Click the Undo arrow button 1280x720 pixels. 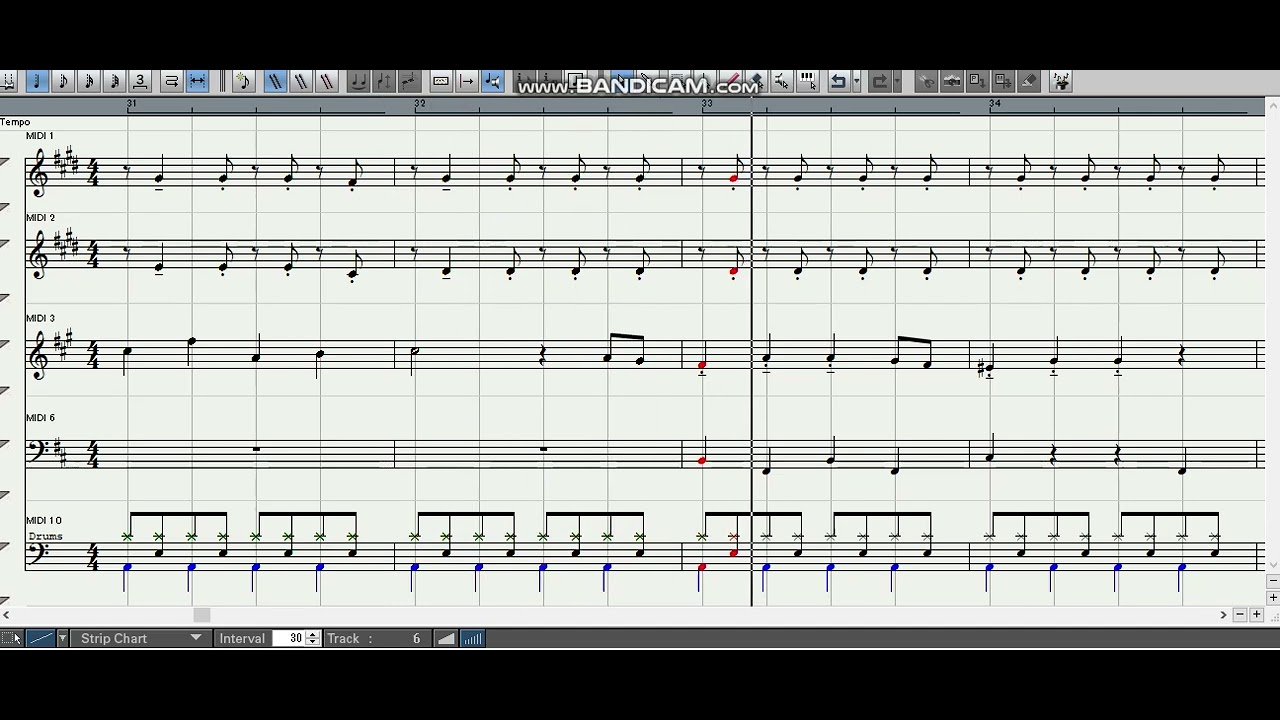point(838,81)
